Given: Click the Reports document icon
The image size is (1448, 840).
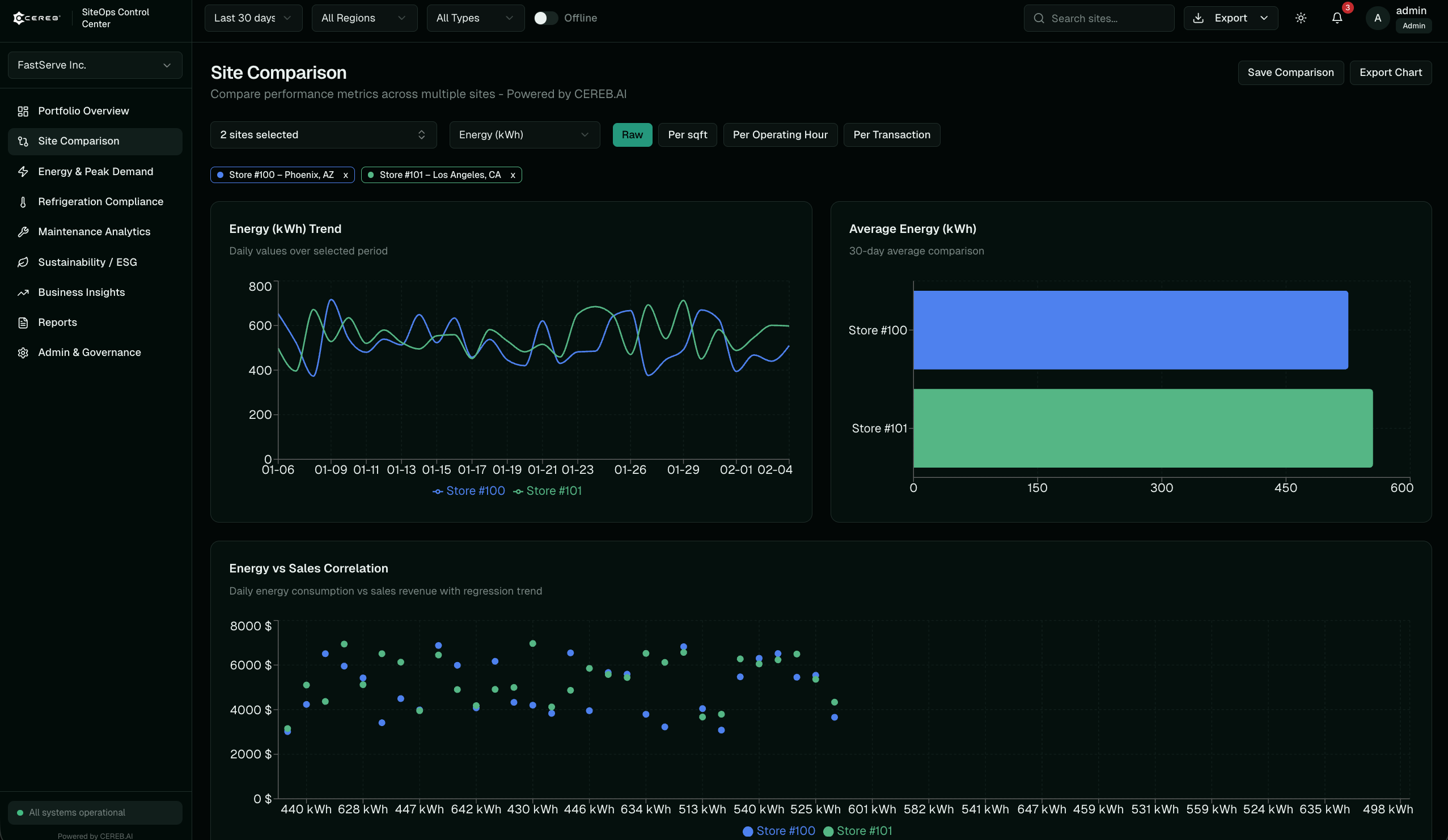Looking at the screenshot, I should (x=23, y=323).
